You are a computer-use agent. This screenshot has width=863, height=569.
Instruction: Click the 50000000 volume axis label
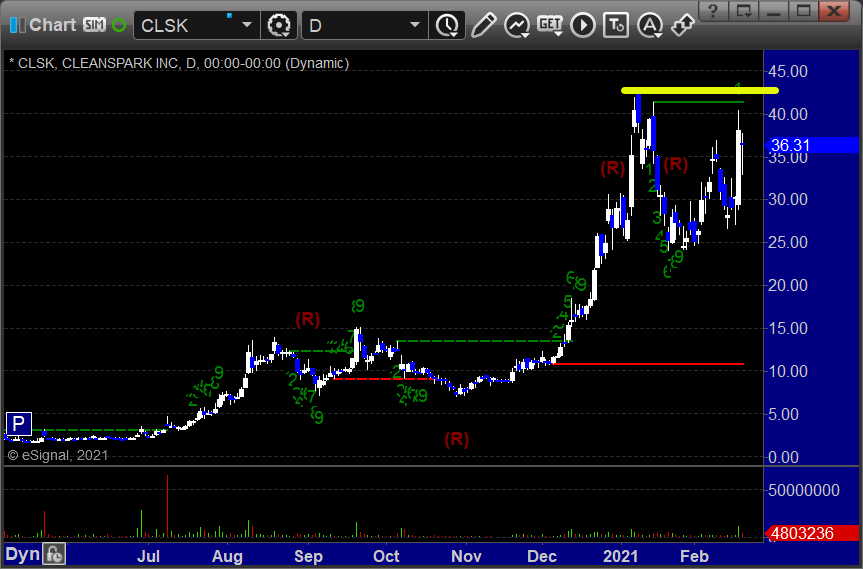[x=804, y=490]
